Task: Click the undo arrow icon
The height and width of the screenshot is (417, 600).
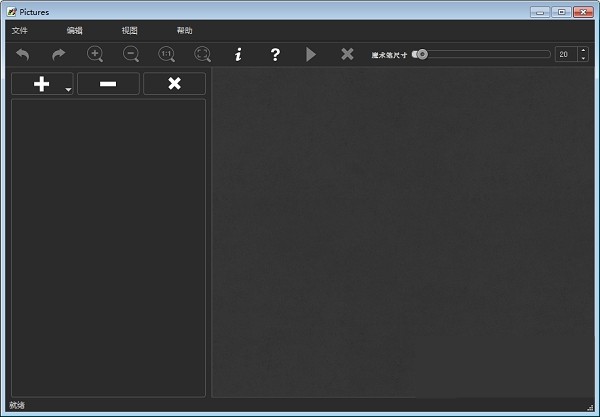Action: click(x=23, y=55)
